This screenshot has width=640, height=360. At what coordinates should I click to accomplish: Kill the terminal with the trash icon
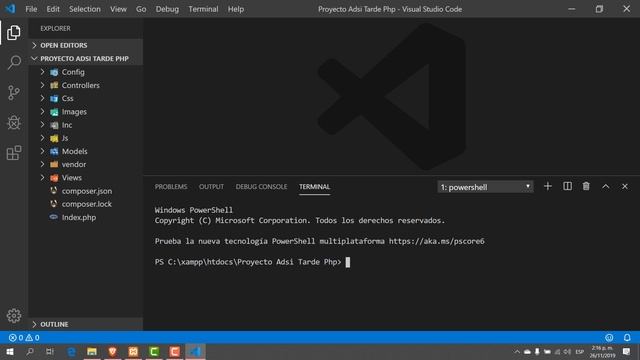pyautogui.click(x=586, y=187)
